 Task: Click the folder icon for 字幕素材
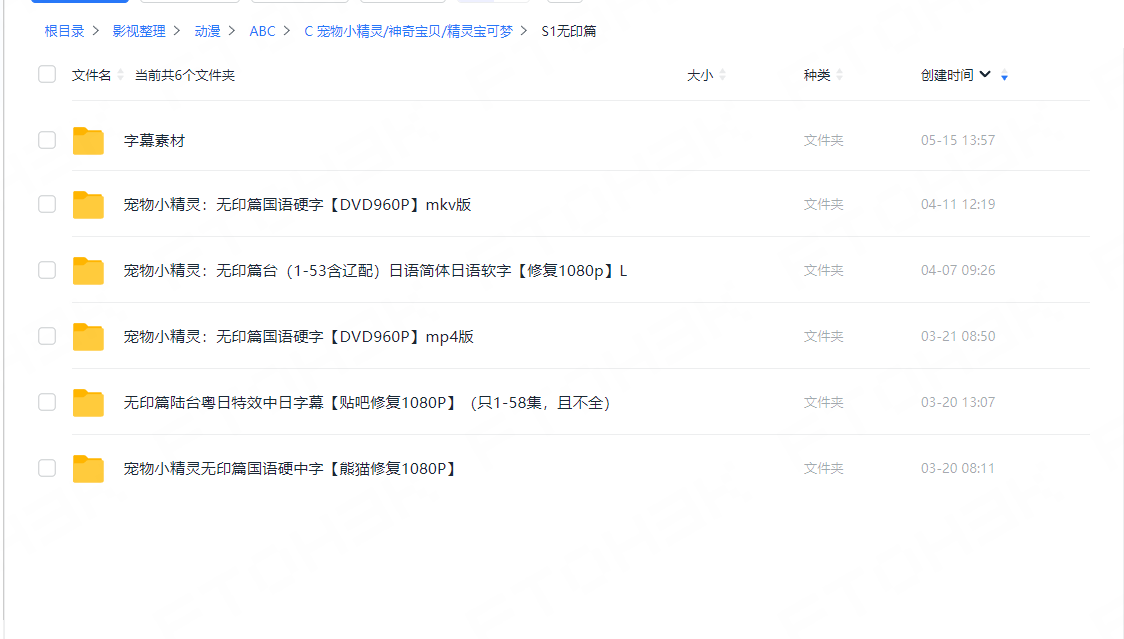pyautogui.click(x=88, y=141)
